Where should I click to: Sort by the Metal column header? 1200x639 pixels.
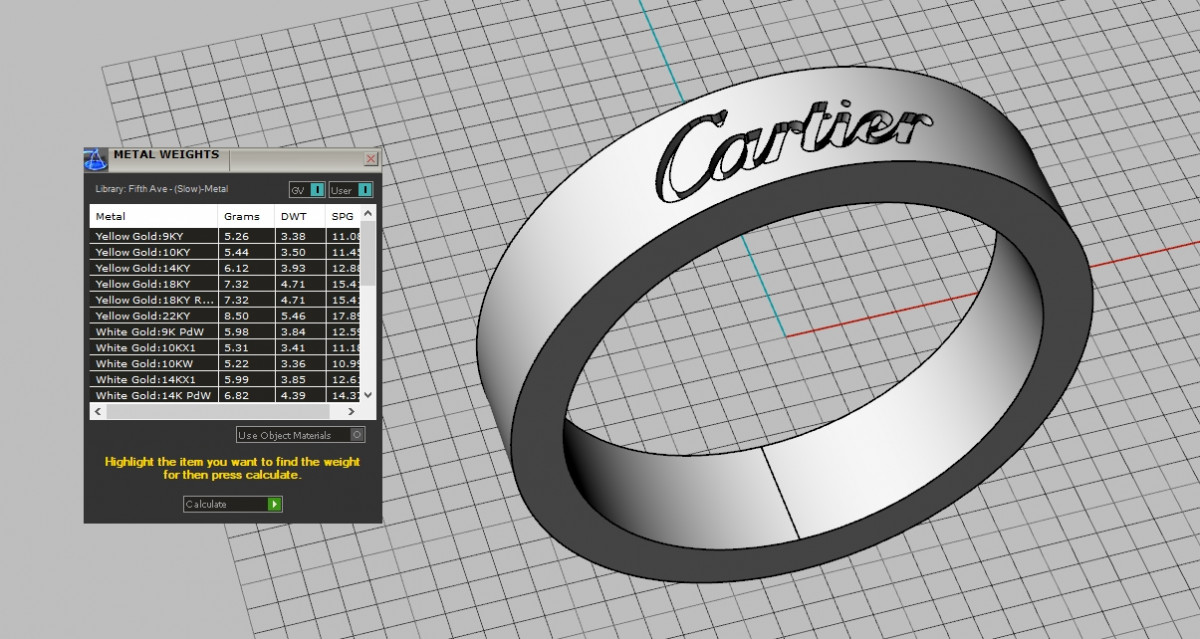[153, 216]
